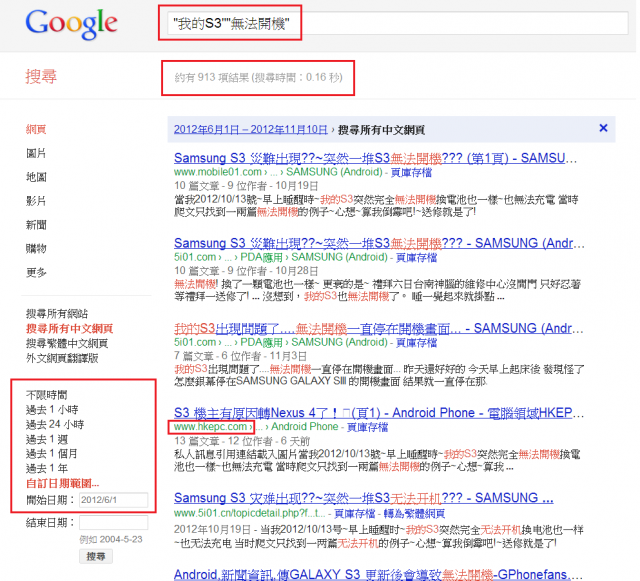Viewport: 640px width, 581px height.
Task: Select the 影片 (Videos) category
Action: click(36, 201)
